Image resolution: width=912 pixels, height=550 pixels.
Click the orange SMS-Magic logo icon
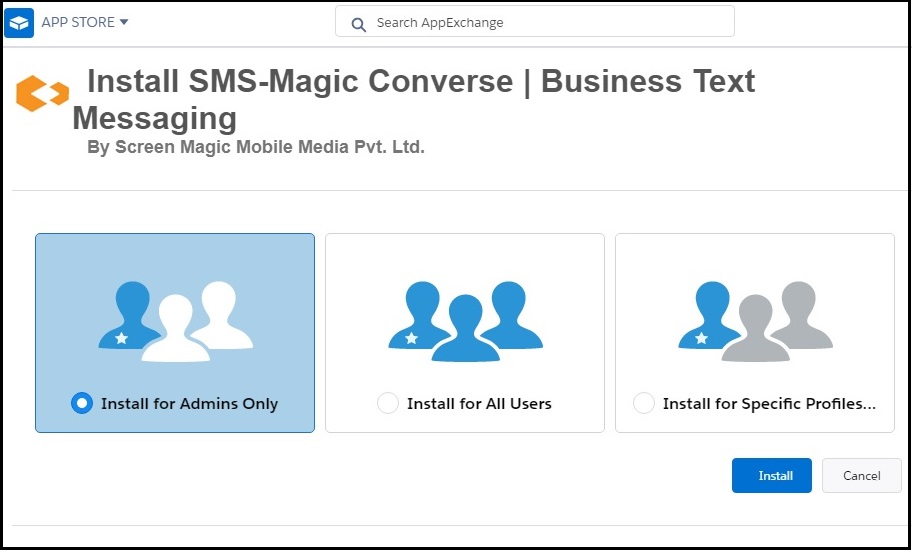tap(42, 93)
